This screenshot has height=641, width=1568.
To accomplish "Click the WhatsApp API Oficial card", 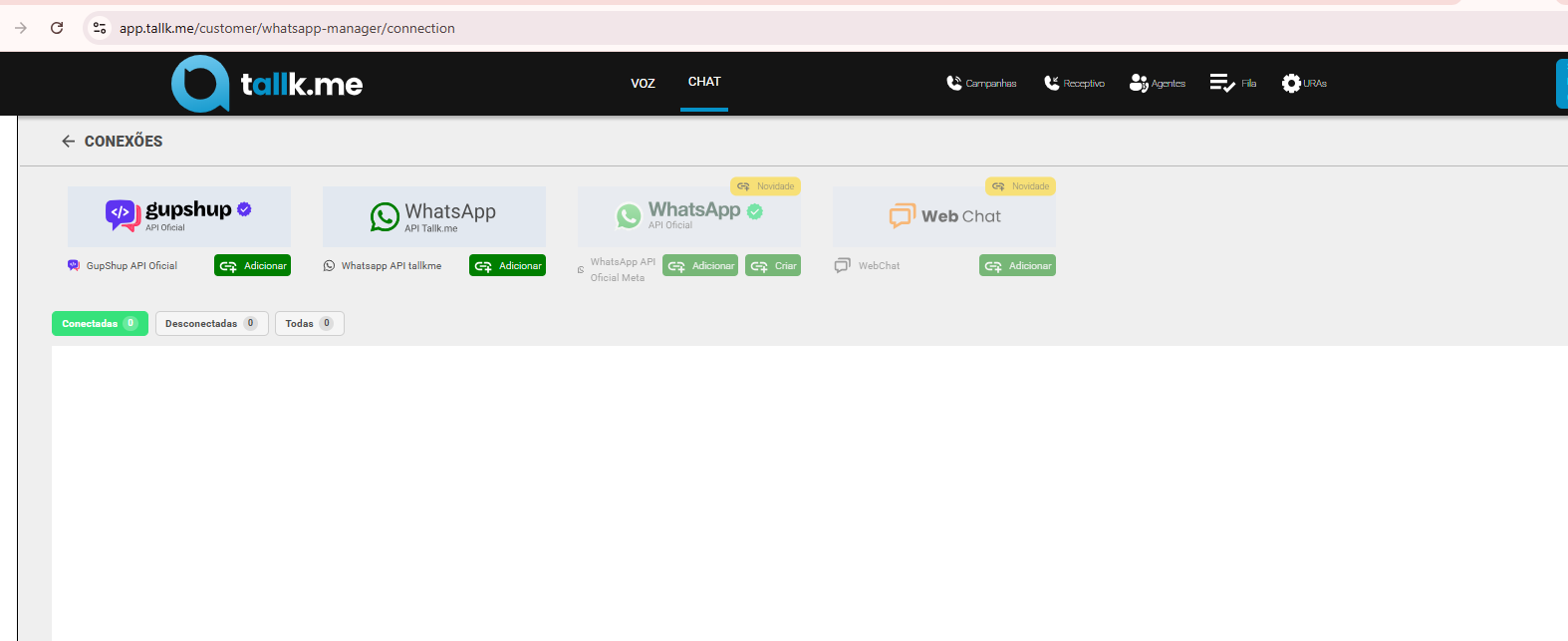I will pos(689,216).
